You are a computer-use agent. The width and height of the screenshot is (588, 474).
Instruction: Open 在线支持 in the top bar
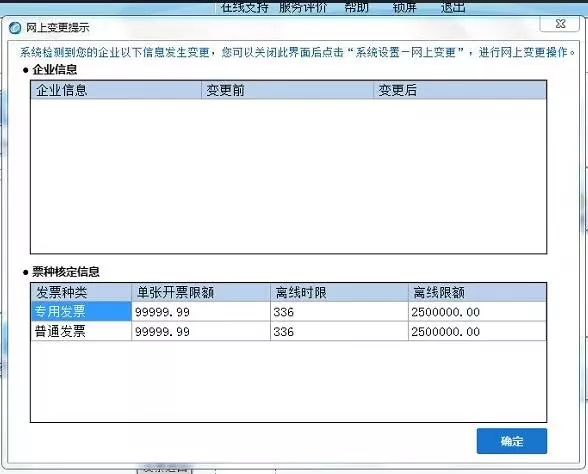point(244,7)
